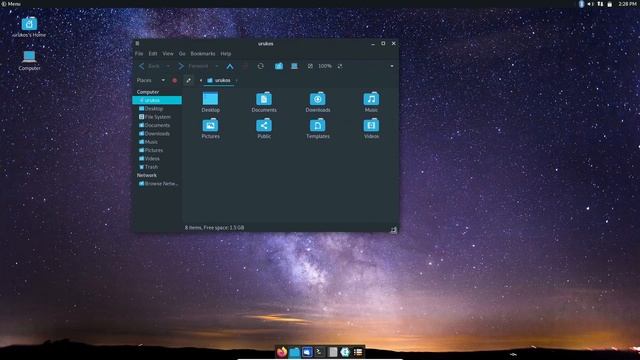Toggle the location text entry pencil button
The width and height of the screenshot is (640, 360).
[x=188, y=80]
